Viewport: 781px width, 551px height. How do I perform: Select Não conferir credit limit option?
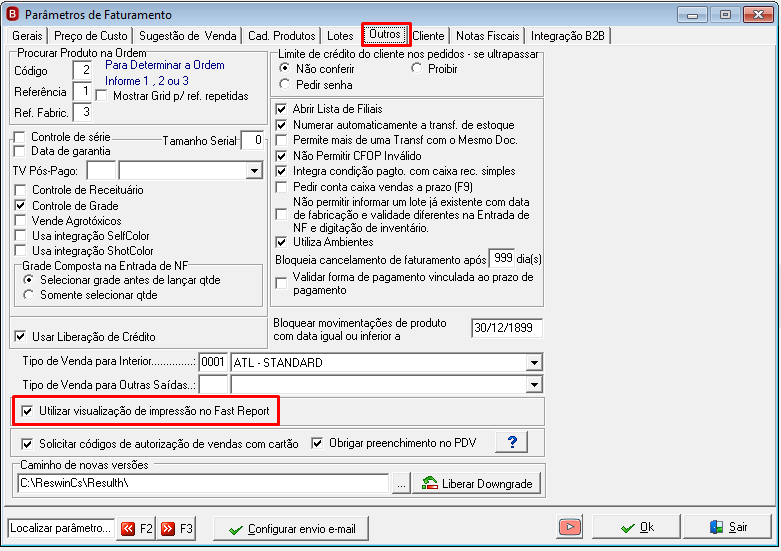pyautogui.click(x=284, y=68)
